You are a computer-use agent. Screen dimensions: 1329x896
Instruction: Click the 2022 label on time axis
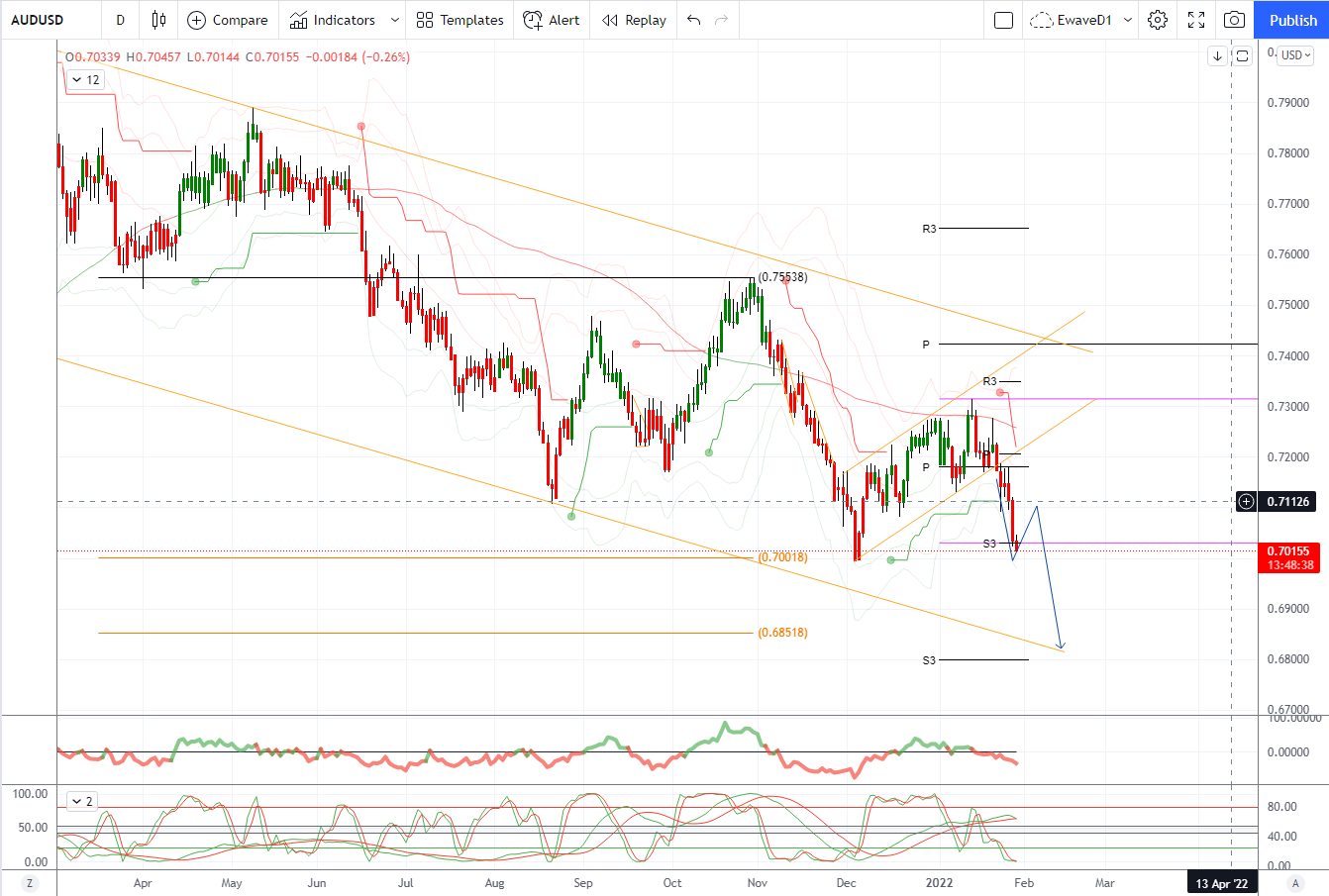(x=939, y=883)
